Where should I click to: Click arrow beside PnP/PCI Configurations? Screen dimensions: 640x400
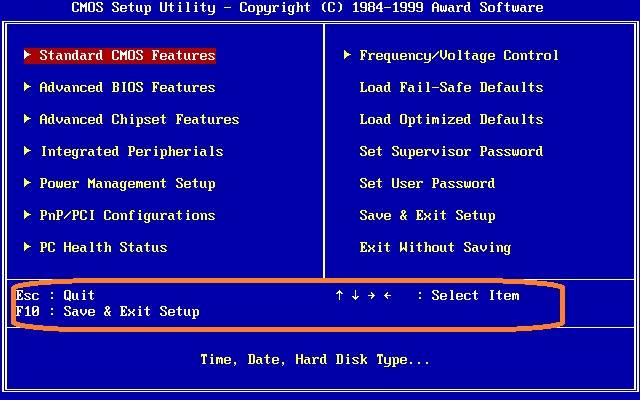[x=27, y=215]
